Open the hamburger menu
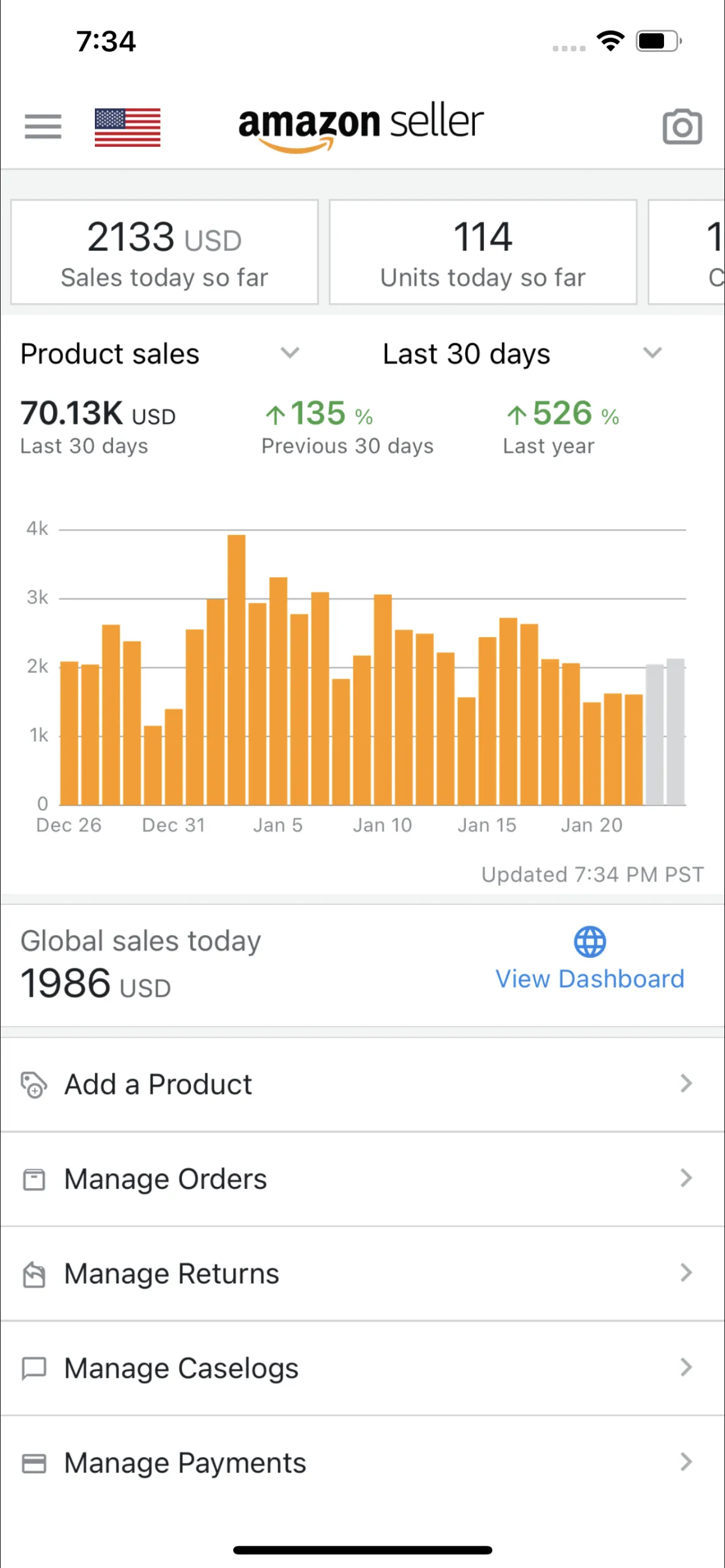Viewport: 725px width, 1568px height. pyautogui.click(x=43, y=127)
